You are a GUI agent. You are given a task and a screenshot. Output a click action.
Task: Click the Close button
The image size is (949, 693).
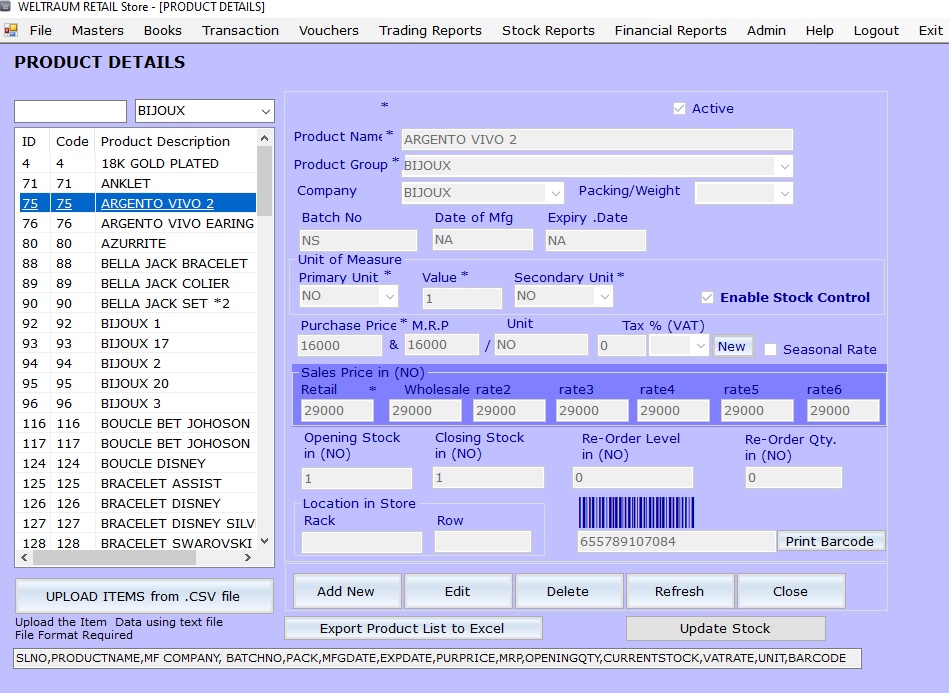click(x=790, y=591)
